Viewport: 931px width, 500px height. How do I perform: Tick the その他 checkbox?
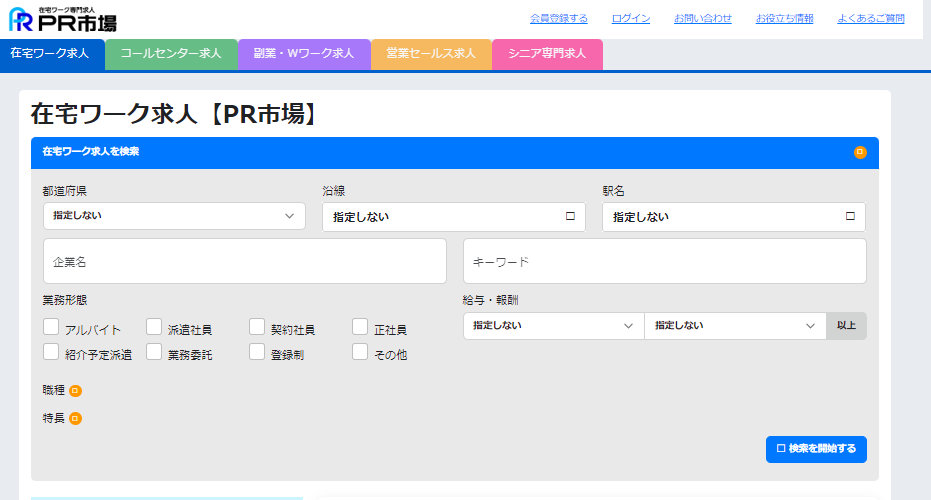pyautogui.click(x=360, y=352)
